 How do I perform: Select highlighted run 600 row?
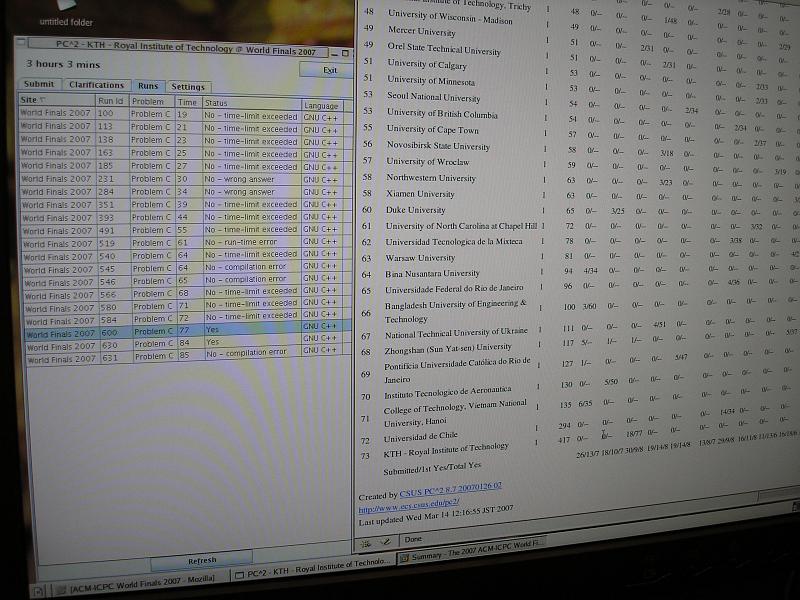click(189, 330)
